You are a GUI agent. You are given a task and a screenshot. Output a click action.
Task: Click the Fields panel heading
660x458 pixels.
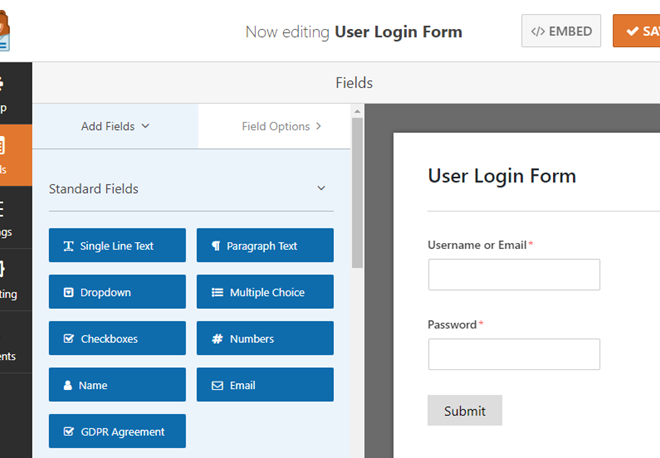[354, 83]
